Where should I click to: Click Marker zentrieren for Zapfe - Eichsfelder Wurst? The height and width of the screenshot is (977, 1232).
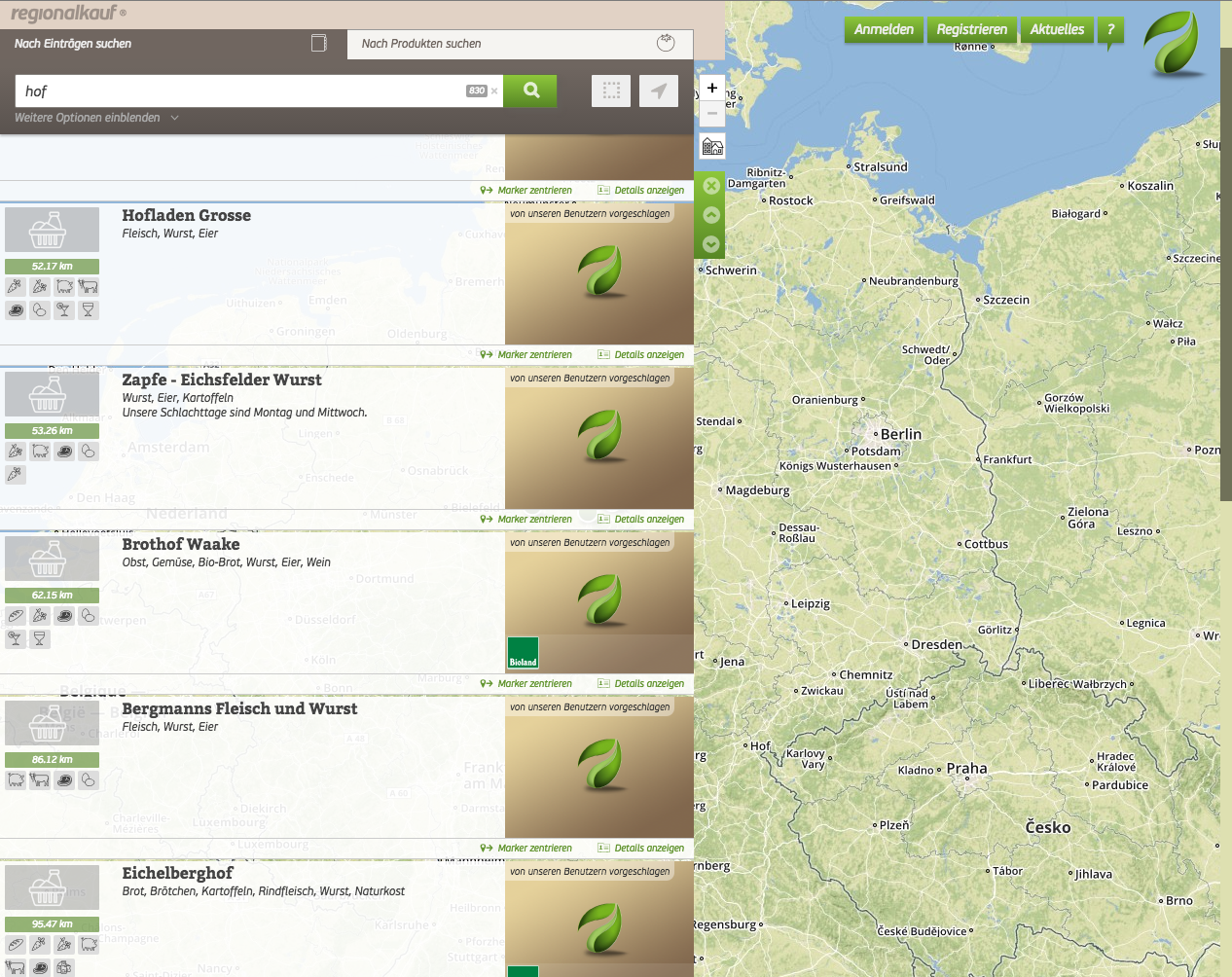[x=526, y=520]
